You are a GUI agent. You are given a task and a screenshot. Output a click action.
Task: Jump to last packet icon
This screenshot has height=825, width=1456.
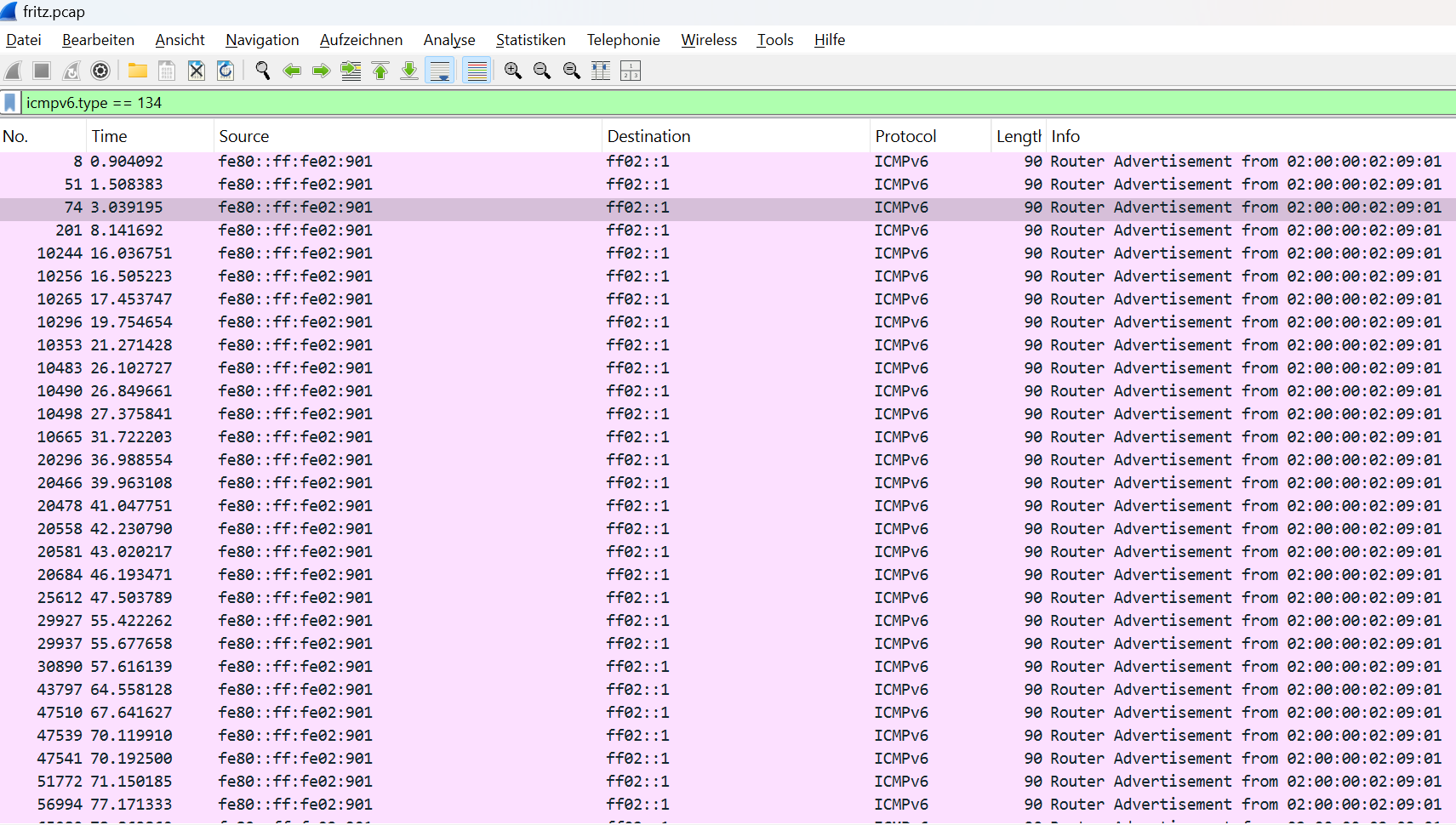pos(409,71)
